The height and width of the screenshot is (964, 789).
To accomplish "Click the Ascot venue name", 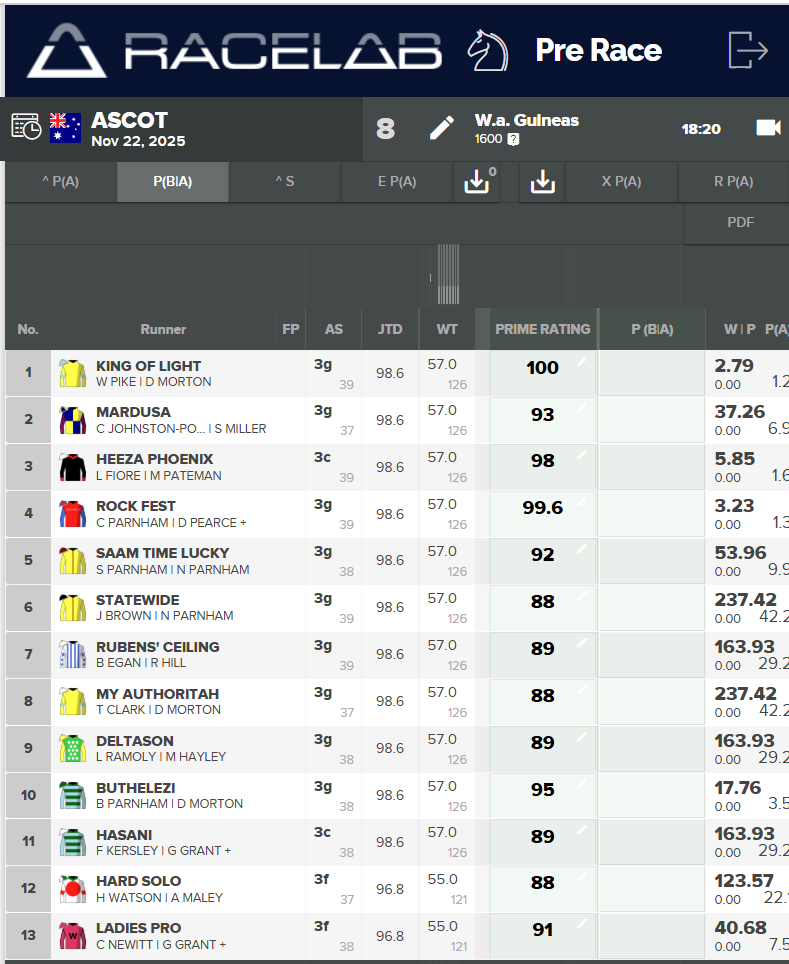I will 129,120.
